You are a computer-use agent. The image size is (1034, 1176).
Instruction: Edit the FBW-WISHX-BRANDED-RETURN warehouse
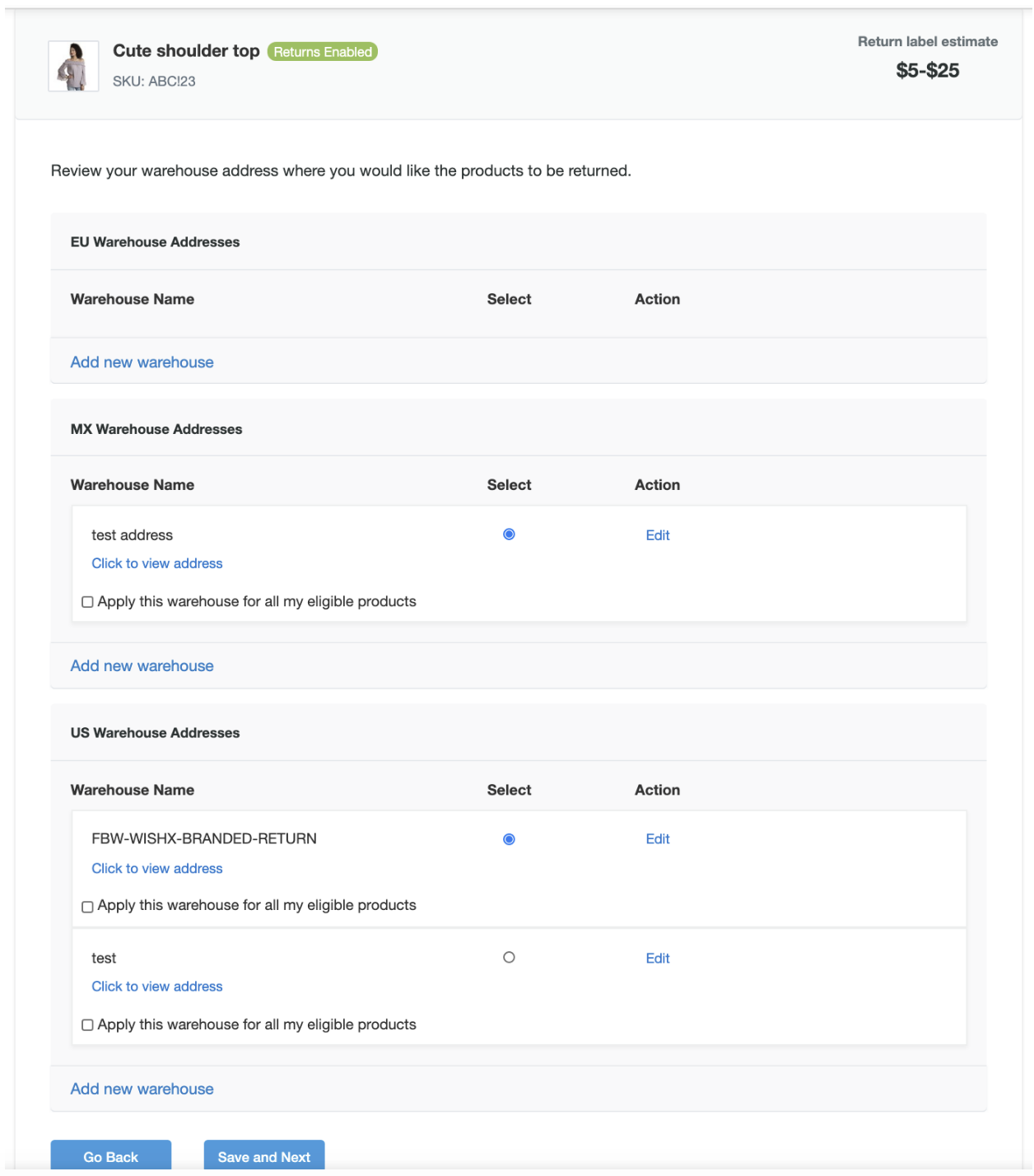coord(657,839)
